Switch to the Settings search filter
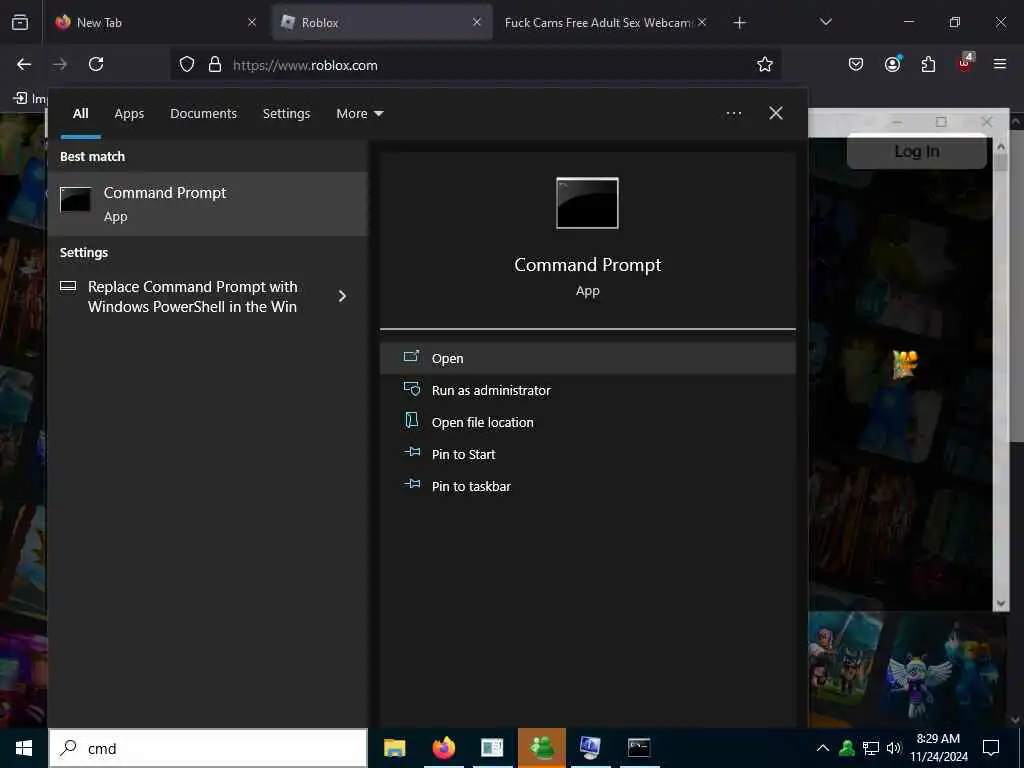The height and width of the screenshot is (768, 1024). 286,114
